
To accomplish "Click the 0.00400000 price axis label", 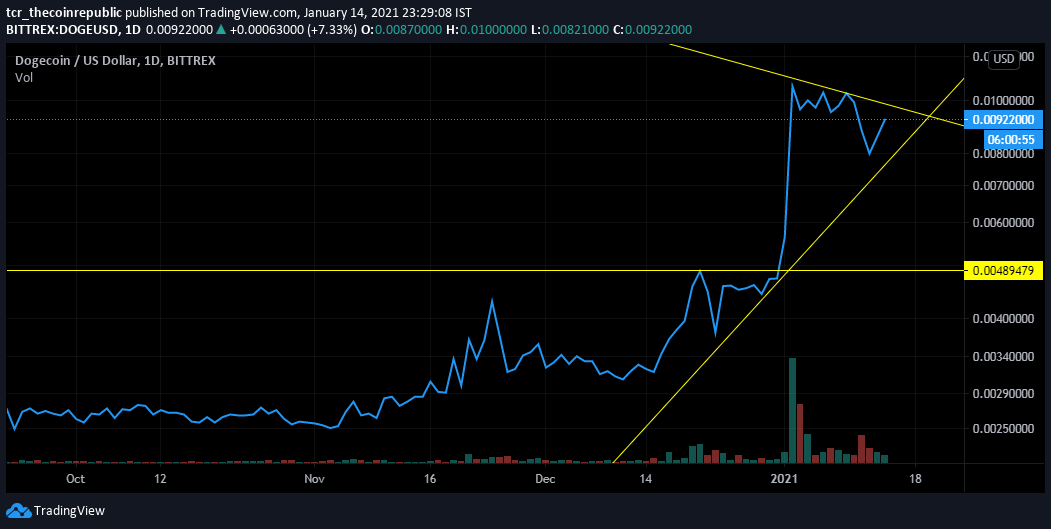I will 1003,318.
